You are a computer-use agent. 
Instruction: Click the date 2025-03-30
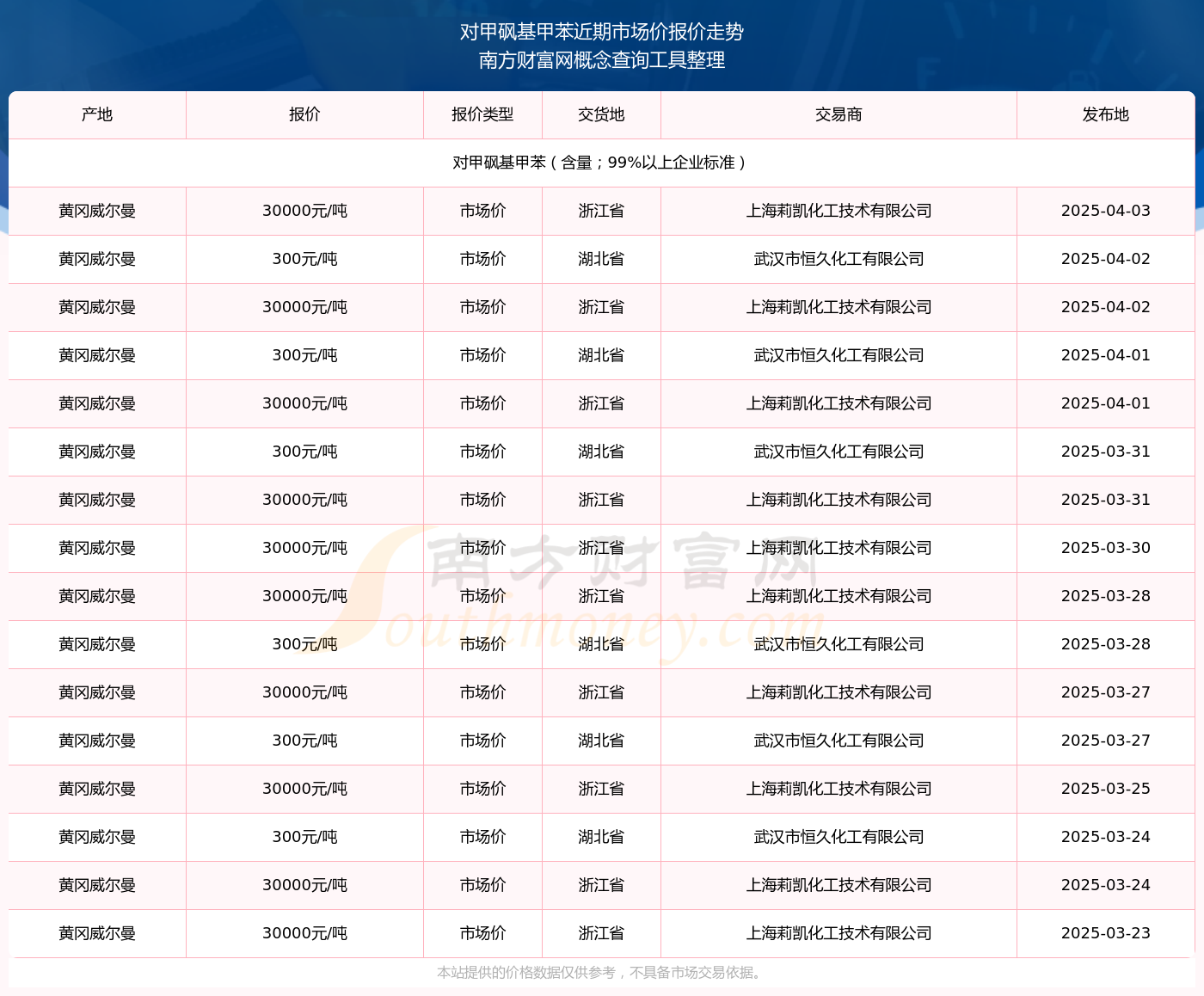[1106, 548]
